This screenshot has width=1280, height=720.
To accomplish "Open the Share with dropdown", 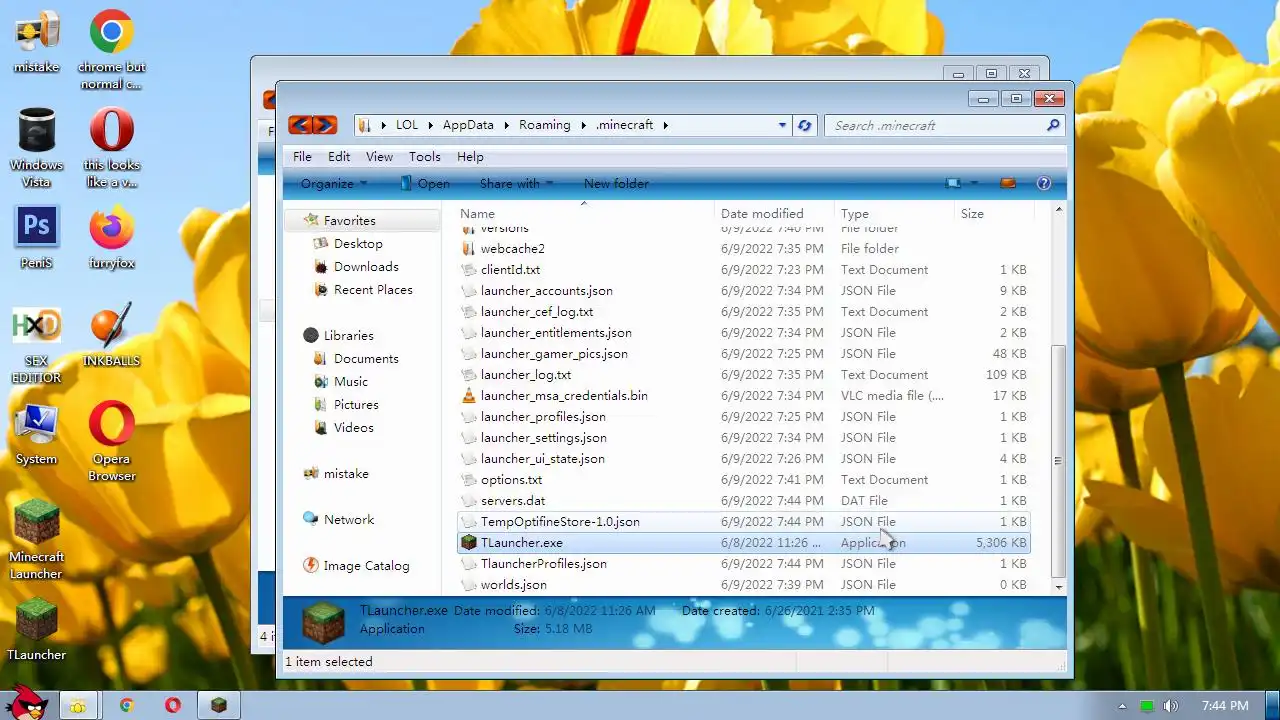I will click(516, 184).
